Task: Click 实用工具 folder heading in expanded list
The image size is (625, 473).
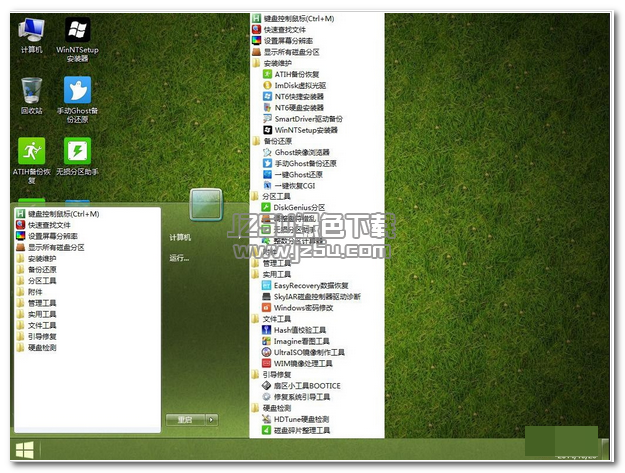Action: coord(271,275)
